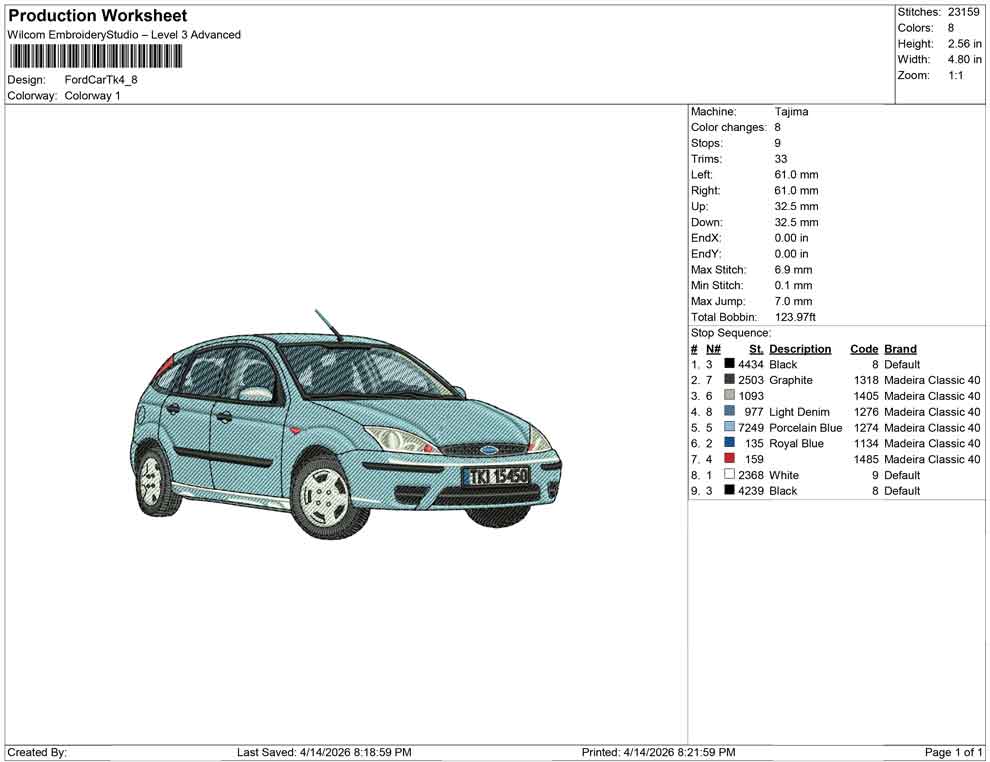Click the Colorway 1 label
990x762 pixels.
click(x=91, y=96)
